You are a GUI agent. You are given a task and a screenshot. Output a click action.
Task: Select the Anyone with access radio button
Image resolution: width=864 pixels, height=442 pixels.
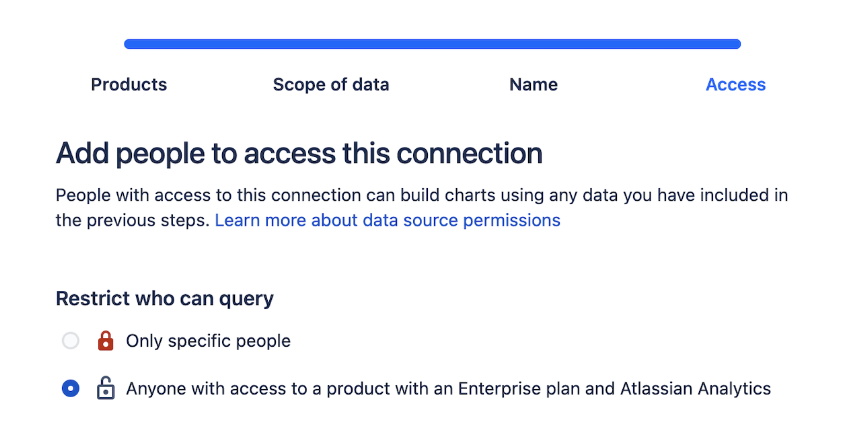coord(71,389)
